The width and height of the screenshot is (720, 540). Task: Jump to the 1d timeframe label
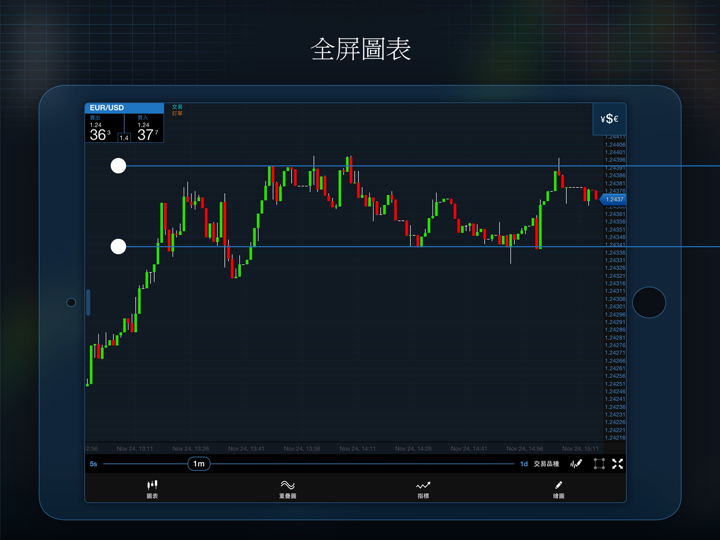click(523, 464)
